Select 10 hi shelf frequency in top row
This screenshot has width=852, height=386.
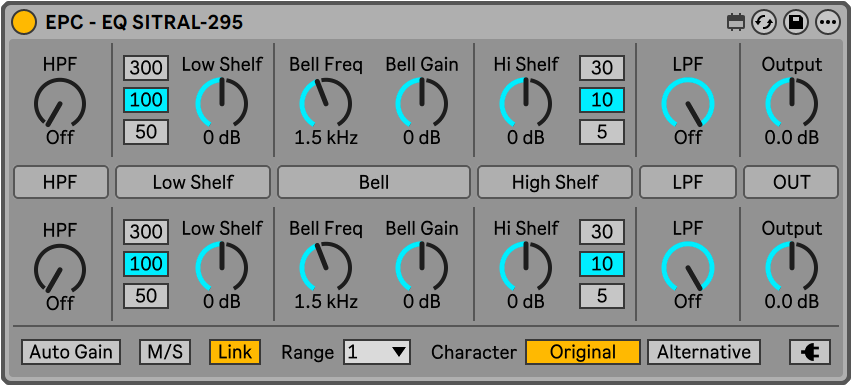pyautogui.click(x=602, y=100)
